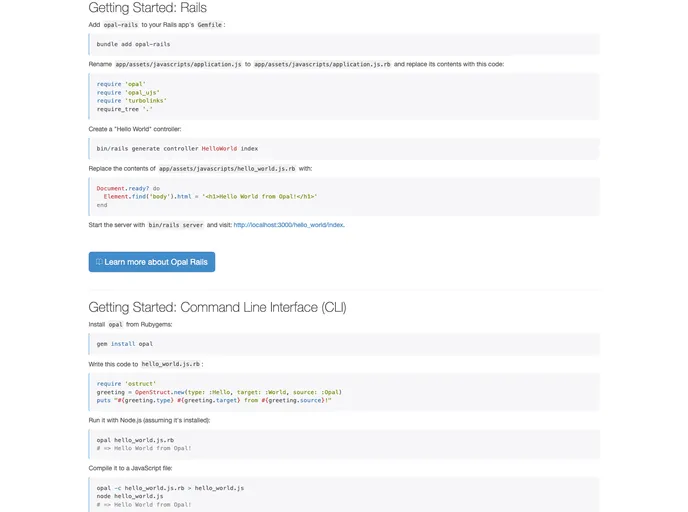Click the code line require 'opal'
Viewport: 688px width, 512px height.
click(x=121, y=84)
